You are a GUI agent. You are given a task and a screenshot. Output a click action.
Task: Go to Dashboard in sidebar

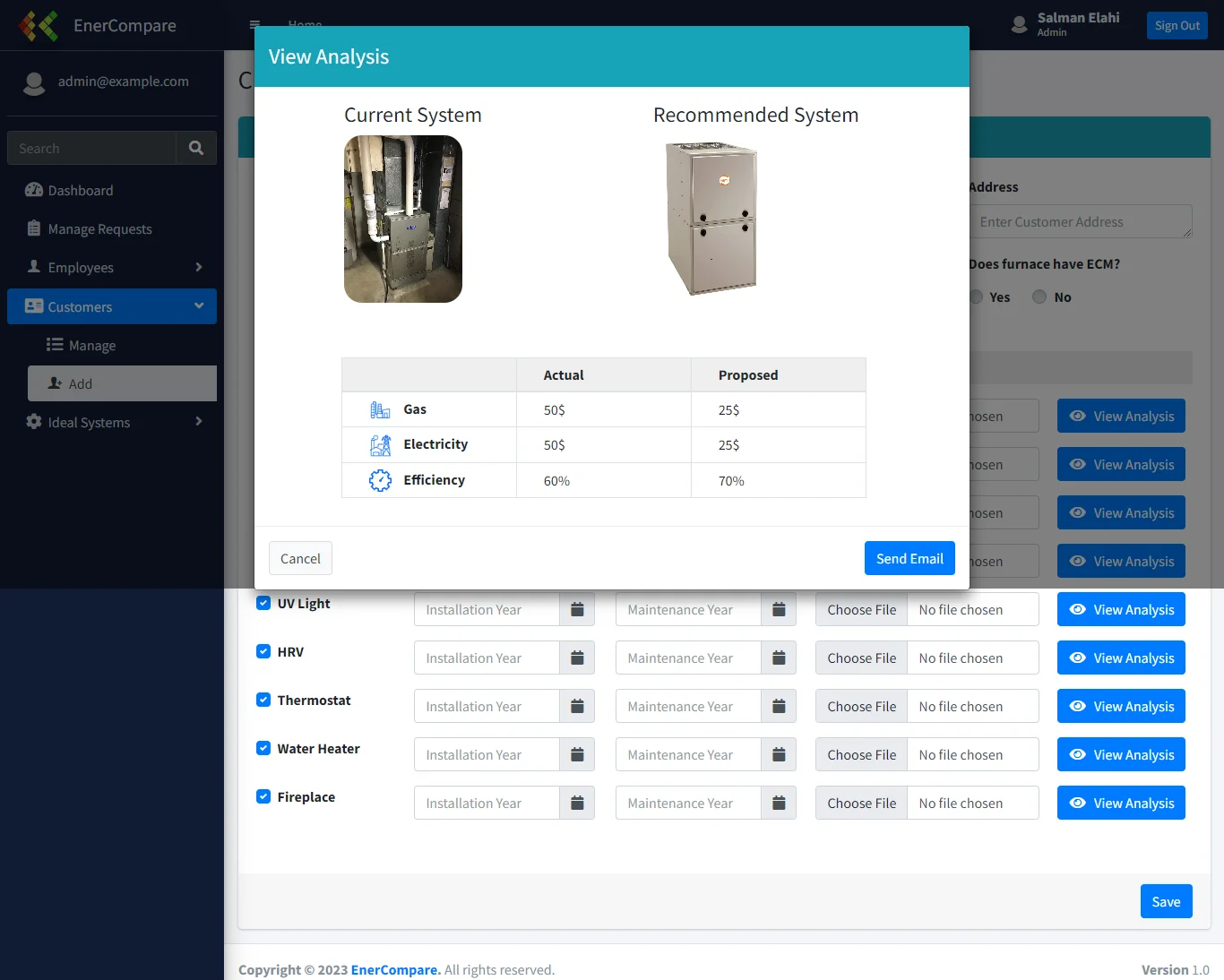(x=80, y=191)
